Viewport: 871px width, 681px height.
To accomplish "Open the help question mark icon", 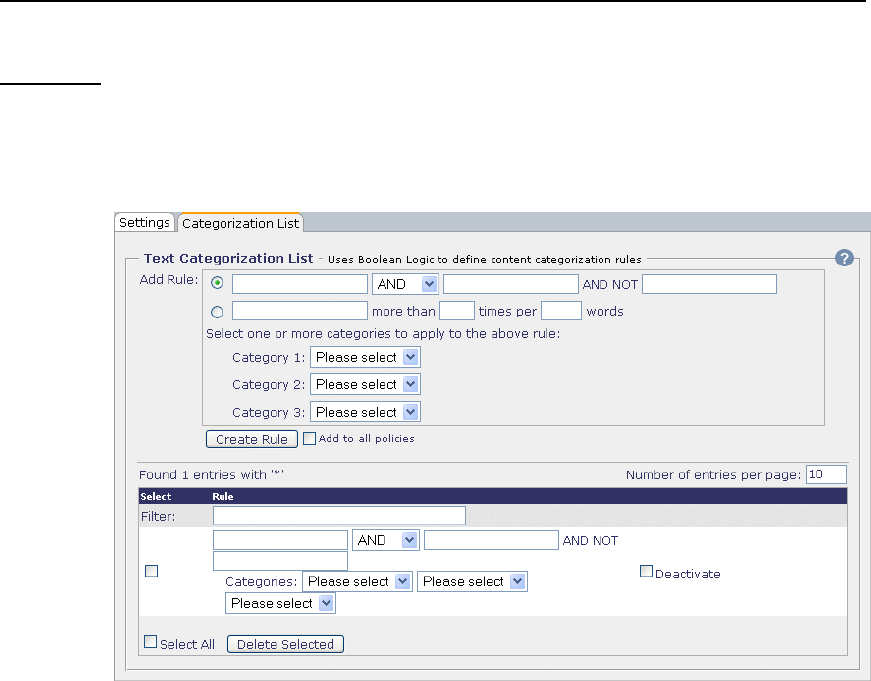I will click(844, 258).
